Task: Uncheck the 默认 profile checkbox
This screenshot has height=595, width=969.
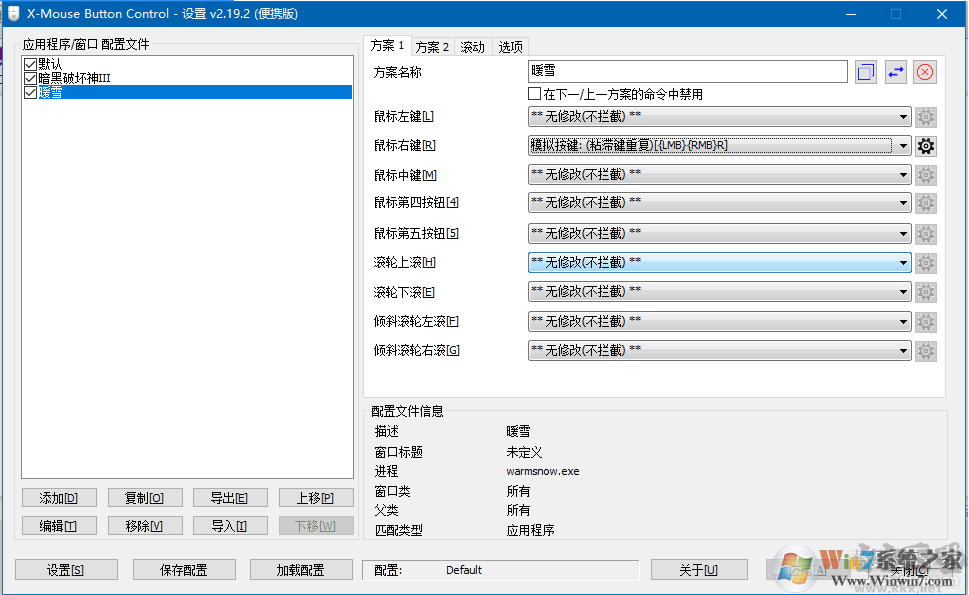Action: pos(30,62)
